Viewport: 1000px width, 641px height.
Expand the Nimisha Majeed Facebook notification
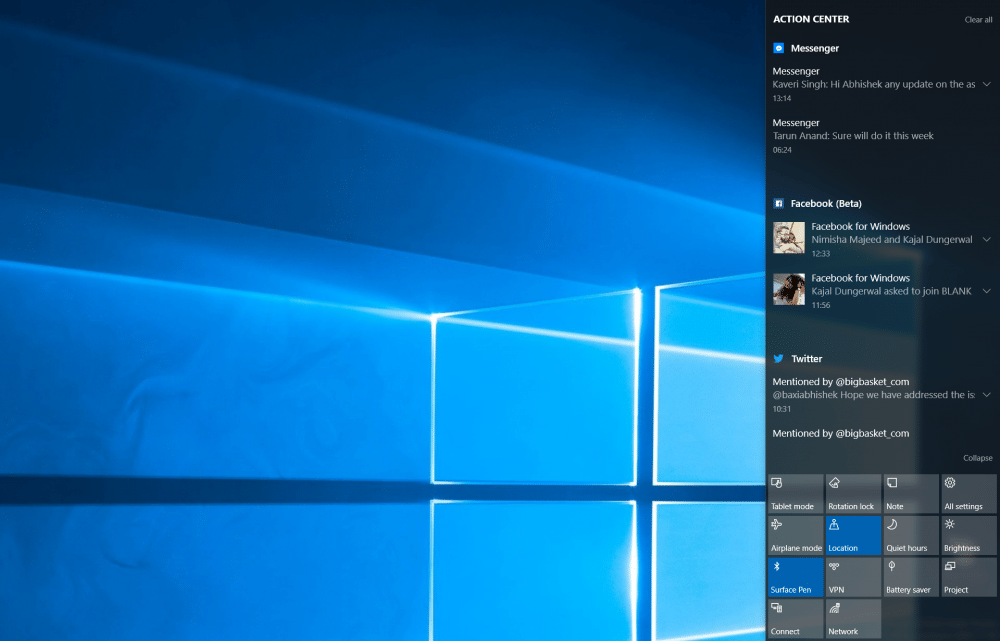tap(986, 239)
